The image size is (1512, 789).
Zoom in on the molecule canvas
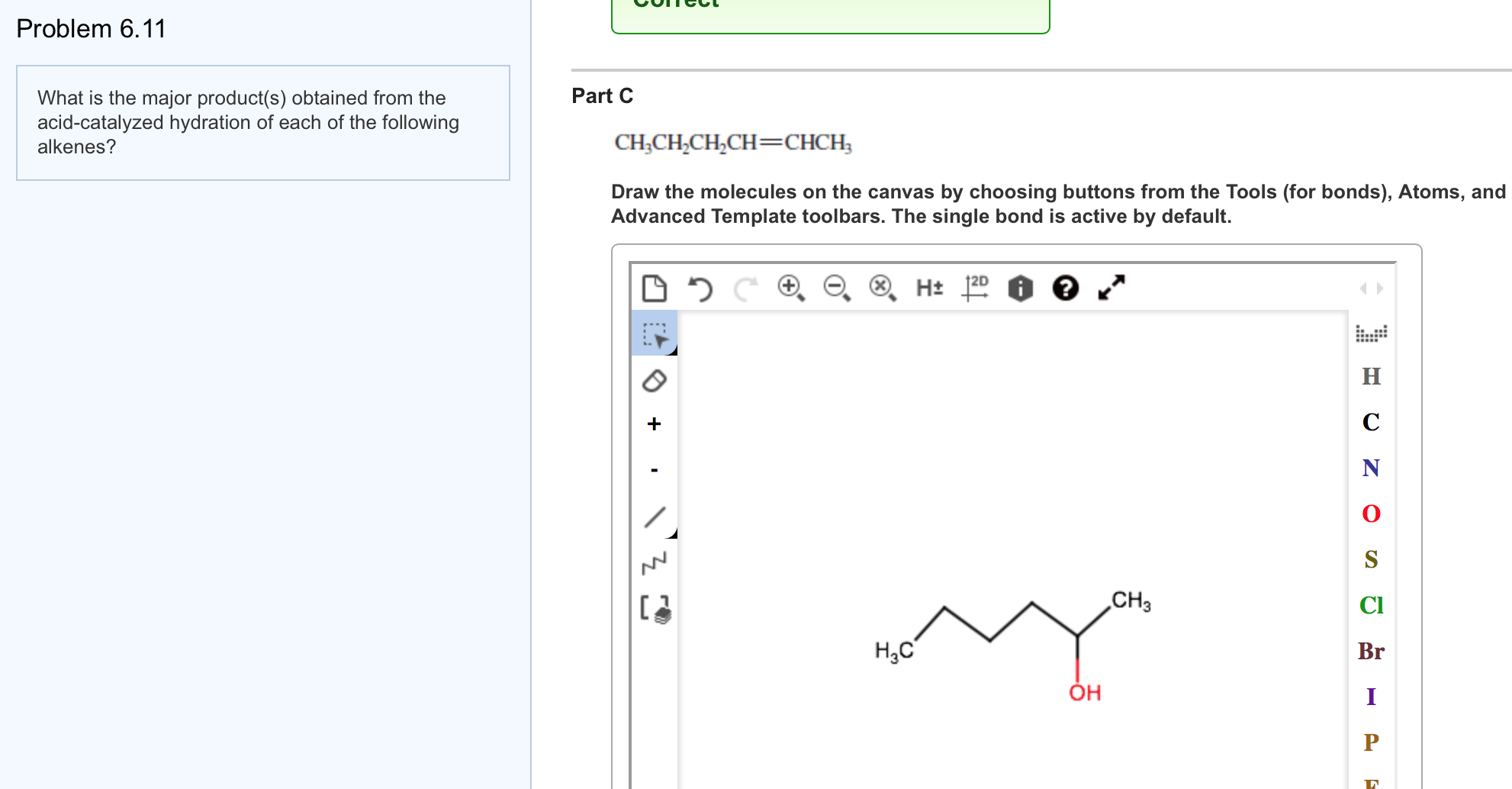[790, 288]
